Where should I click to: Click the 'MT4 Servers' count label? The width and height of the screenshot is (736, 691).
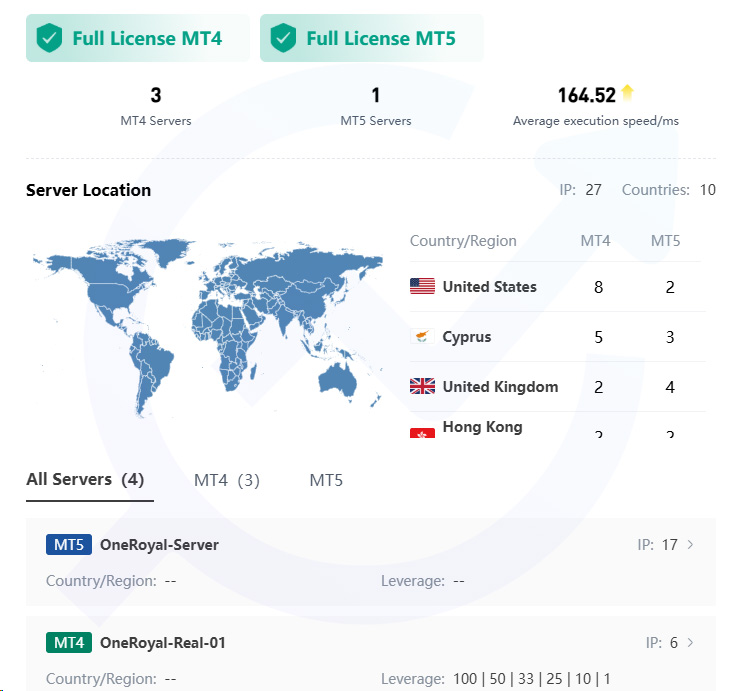pyautogui.click(x=156, y=121)
